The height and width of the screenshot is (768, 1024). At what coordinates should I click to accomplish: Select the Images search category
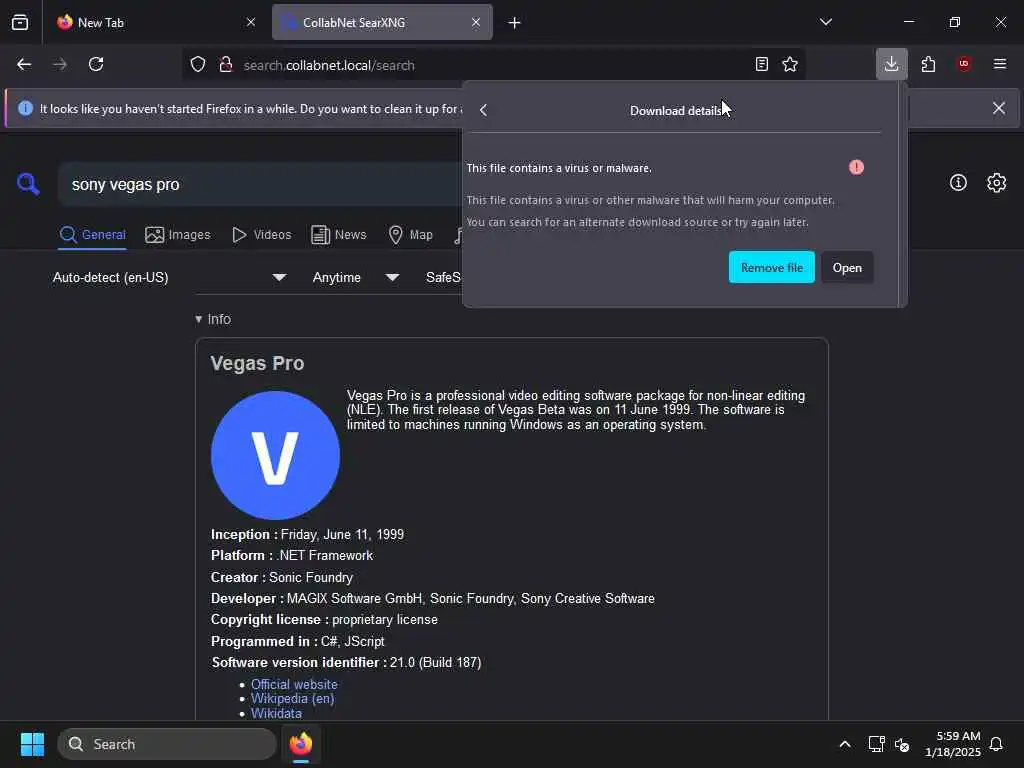(178, 235)
